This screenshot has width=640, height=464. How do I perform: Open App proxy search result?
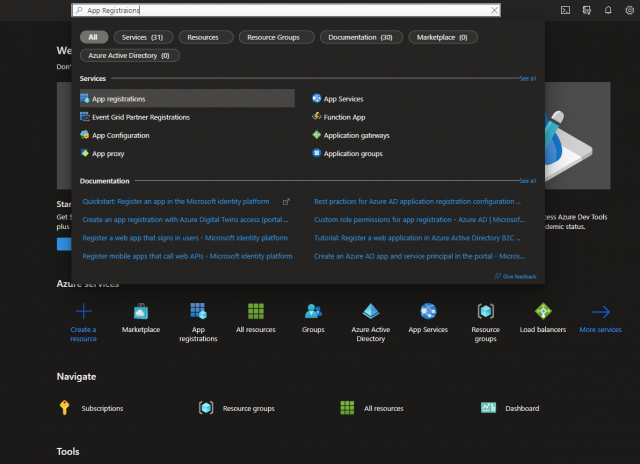pos(102,153)
